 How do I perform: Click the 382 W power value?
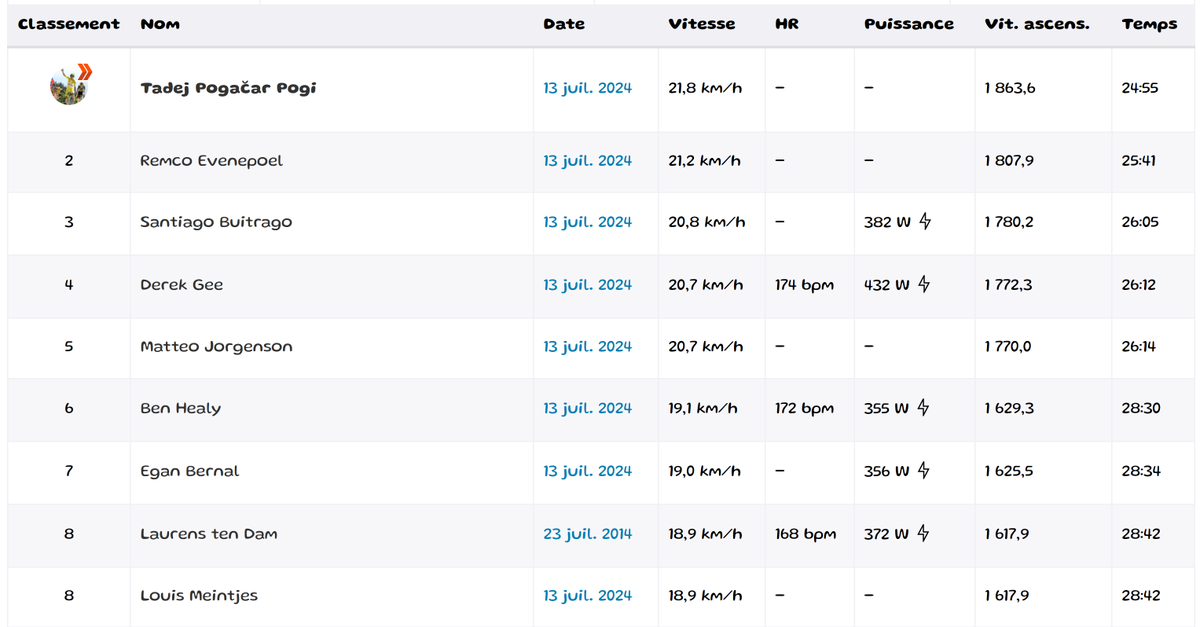coord(888,222)
